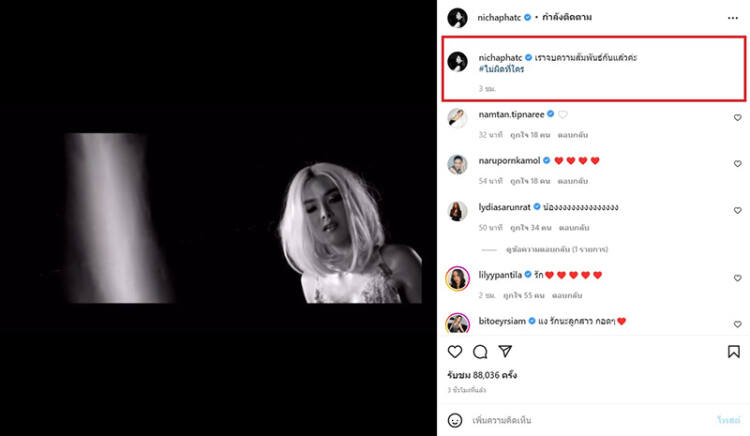The image size is (750, 436).
Task: Like namtan.tipnaree's comment heart
Action: 738,117
